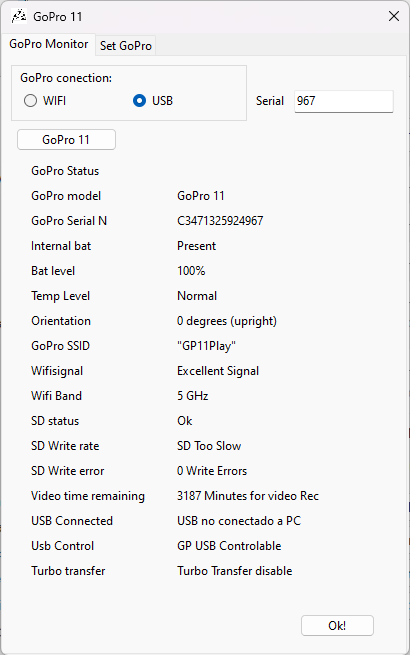The image size is (410, 655).
Task: Click the GoPro SSID value "GP11Play"
Action: click(206, 346)
